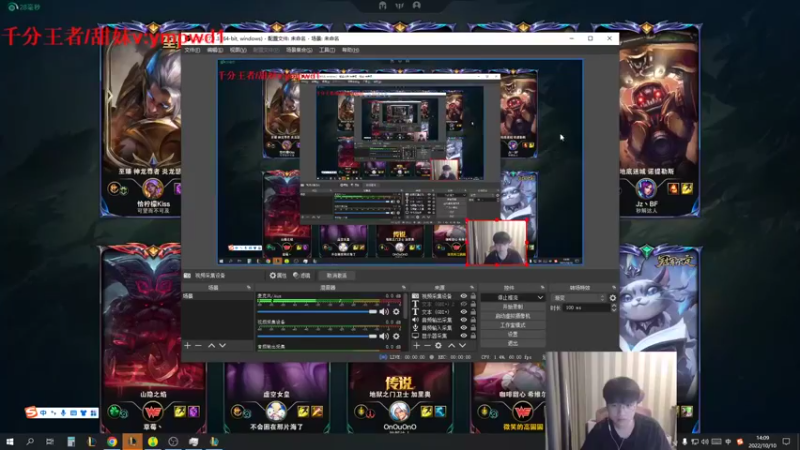Click the 取消激活 deactivate button
Image resolution: width=800 pixels, height=450 pixels.
[337, 276]
